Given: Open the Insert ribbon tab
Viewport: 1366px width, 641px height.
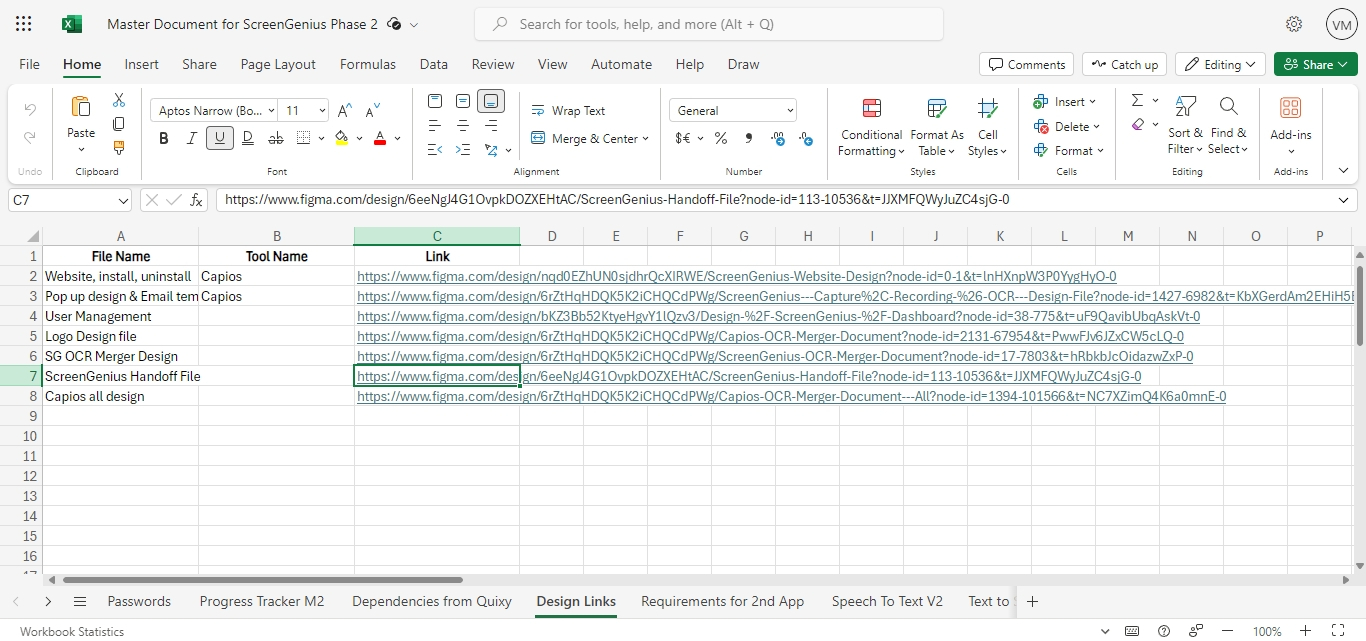Looking at the screenshot, I should click(141, 64).
